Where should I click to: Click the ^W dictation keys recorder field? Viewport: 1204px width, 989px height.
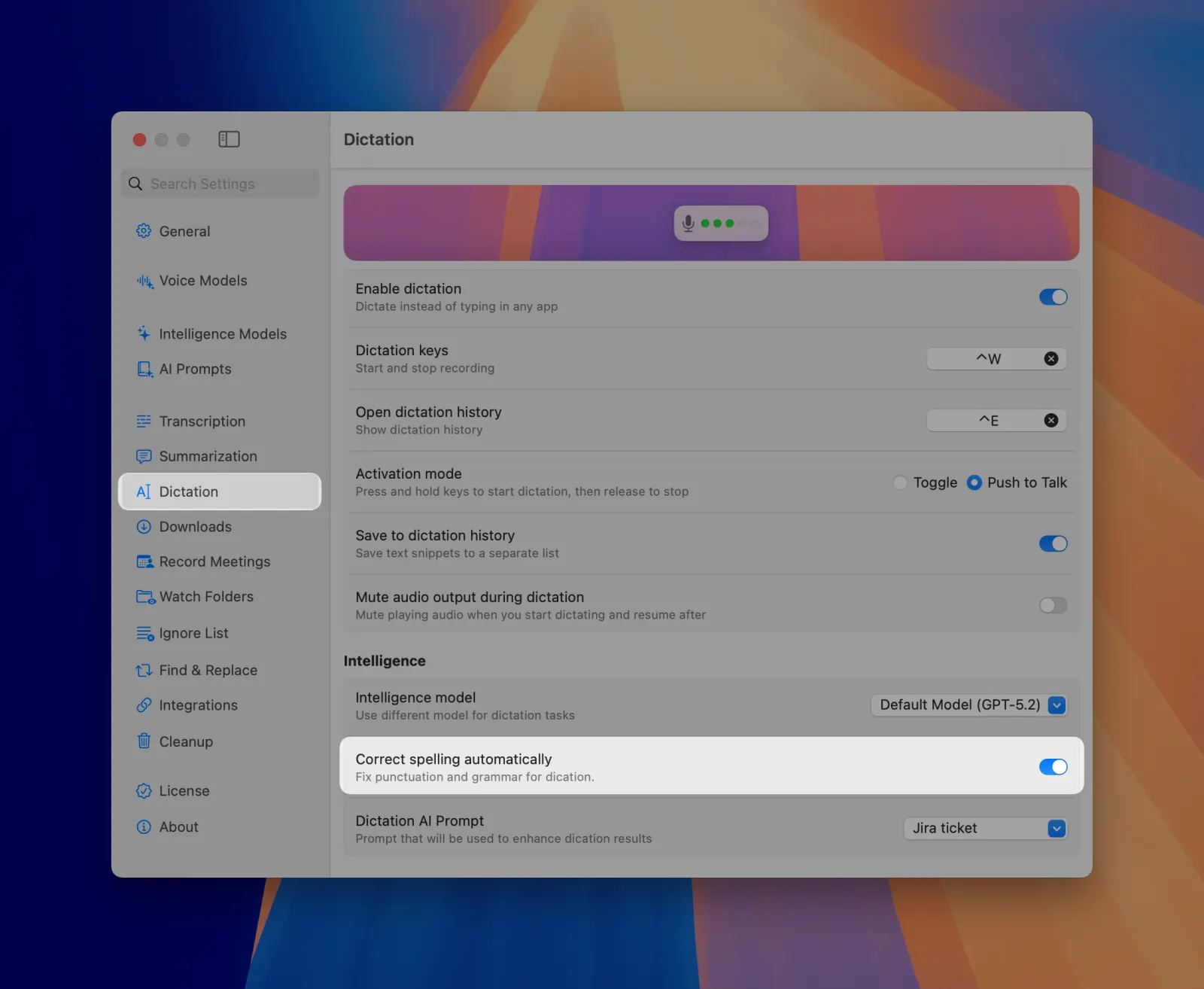996,359
